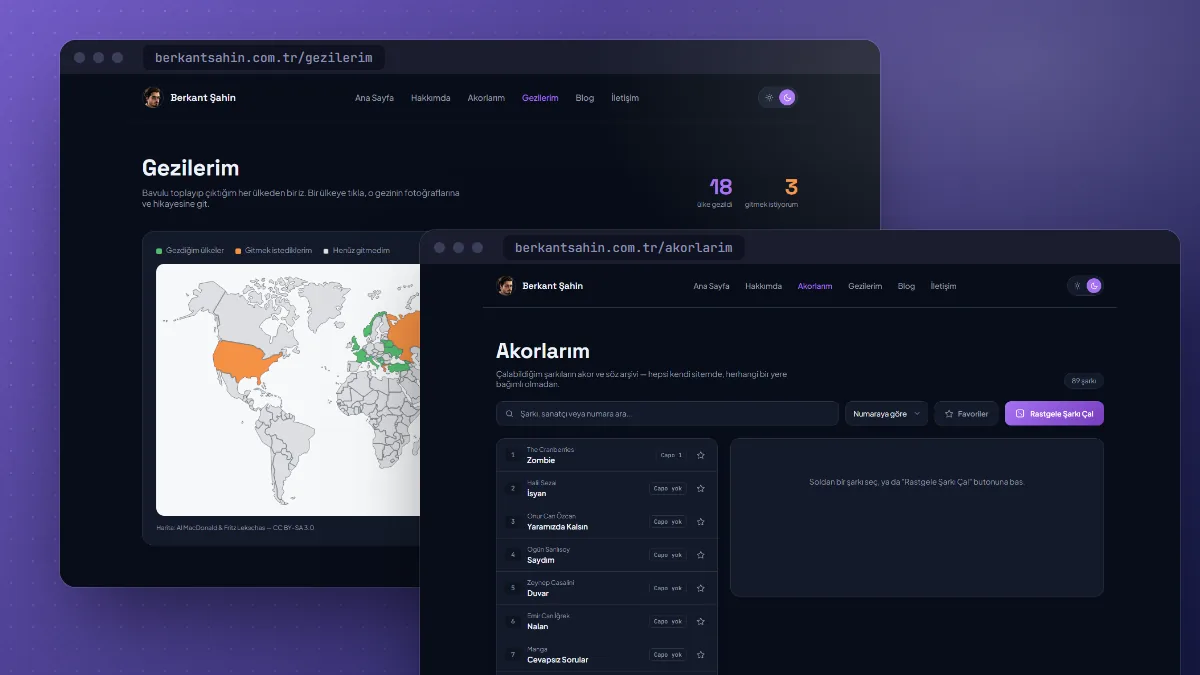Select Gezilerim nav item in Akorlarım window
1200x675 pixels.
pos(865,286)
